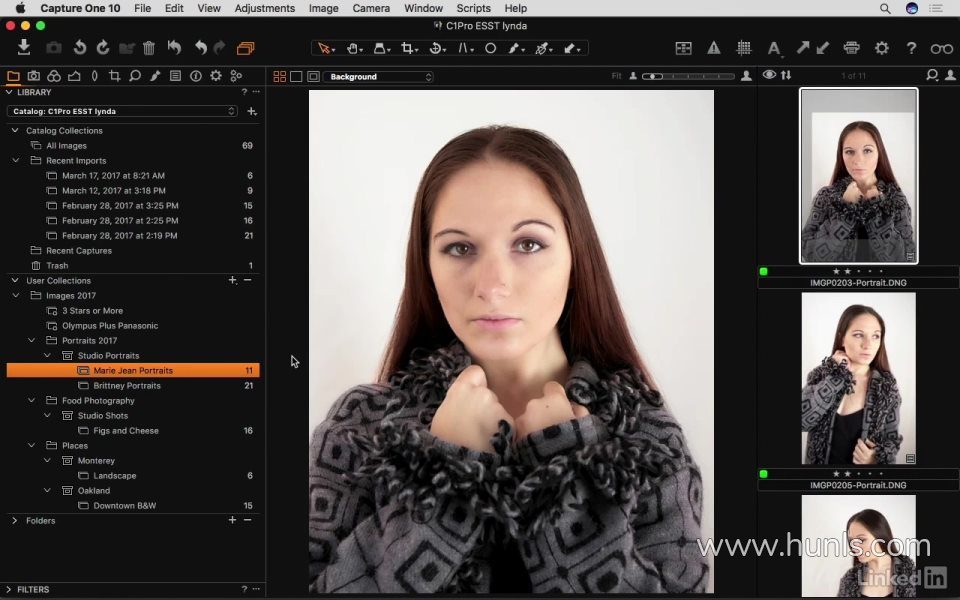The image size is (960, 600).
Task: Select the Brittney Portraits album
Action: tap(126, 386)
